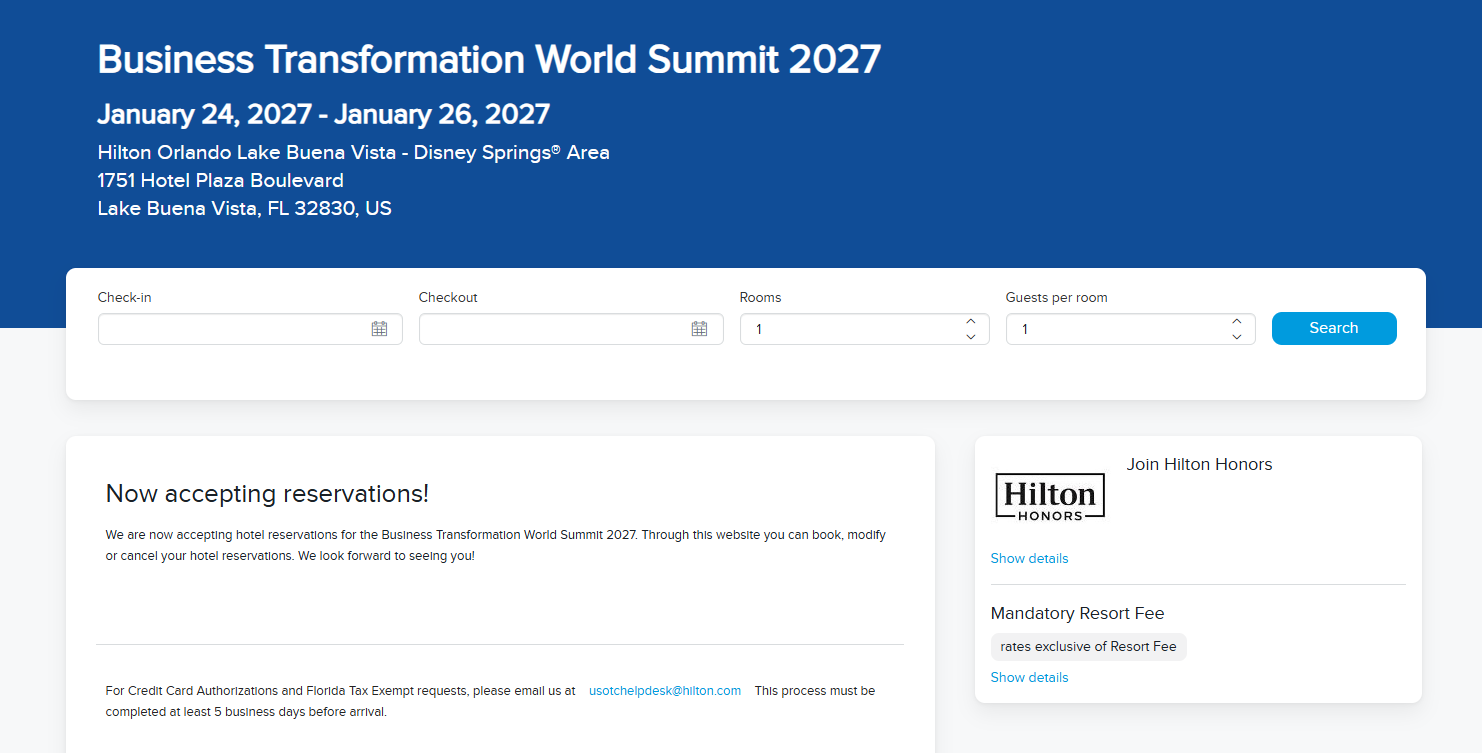Increase Guests per room with up arrow
The width and height of the screenshot is (1482, 753).
tap(1236, 322)
